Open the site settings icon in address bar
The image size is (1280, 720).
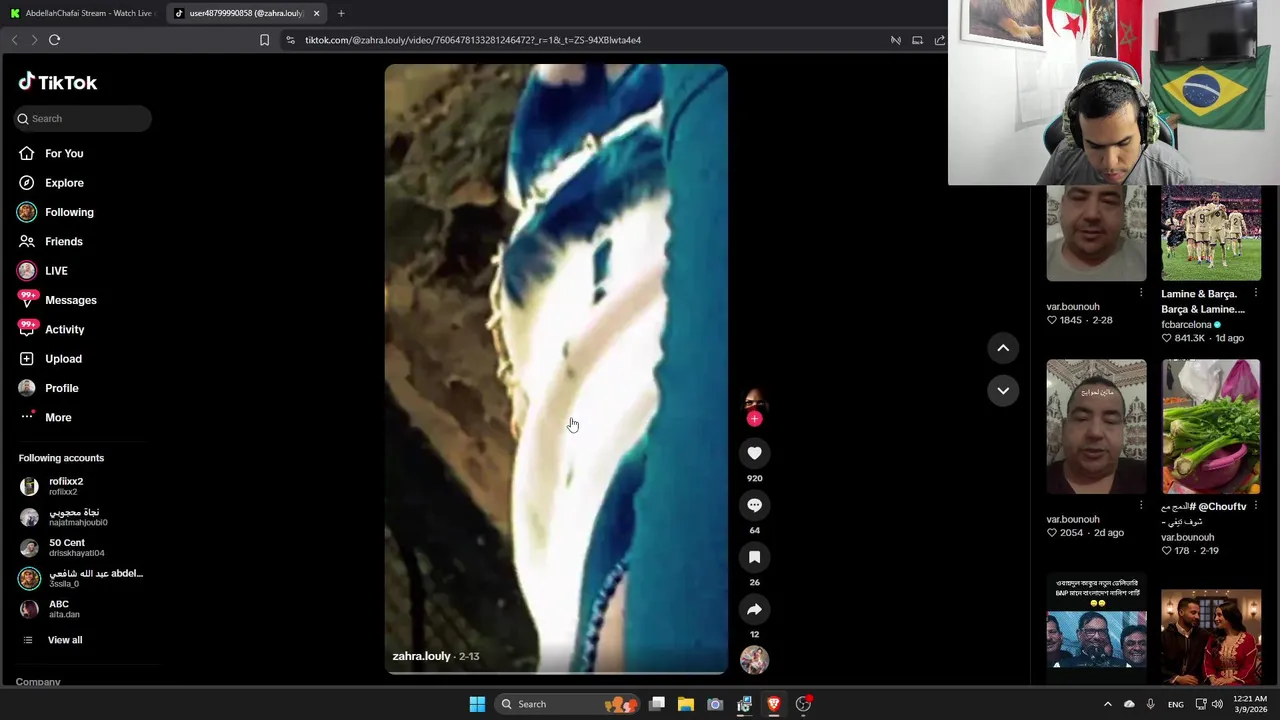(290, 40)
